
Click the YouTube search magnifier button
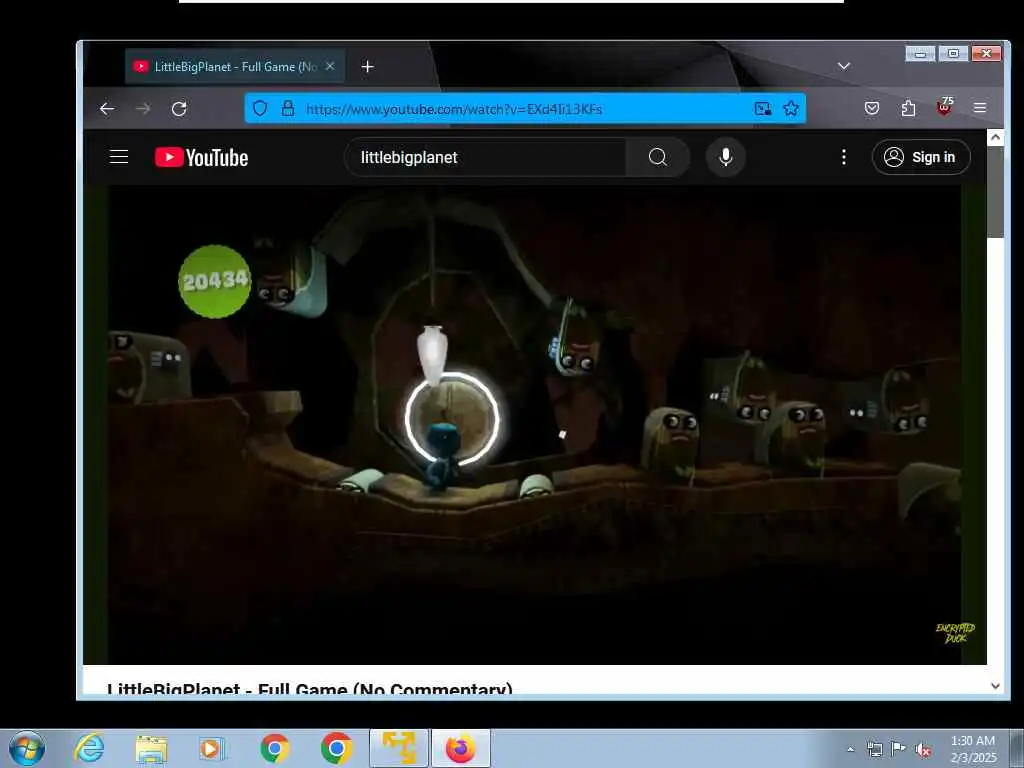pyautogui.click(x=658, y=157)
